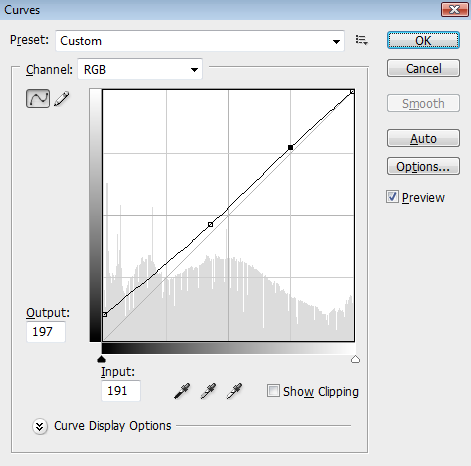Image resolution: width=471 pixels, height=466 pixels.
Task: Expand Curve Display Options
Action: pyautogui.click(x=40, y=426)
